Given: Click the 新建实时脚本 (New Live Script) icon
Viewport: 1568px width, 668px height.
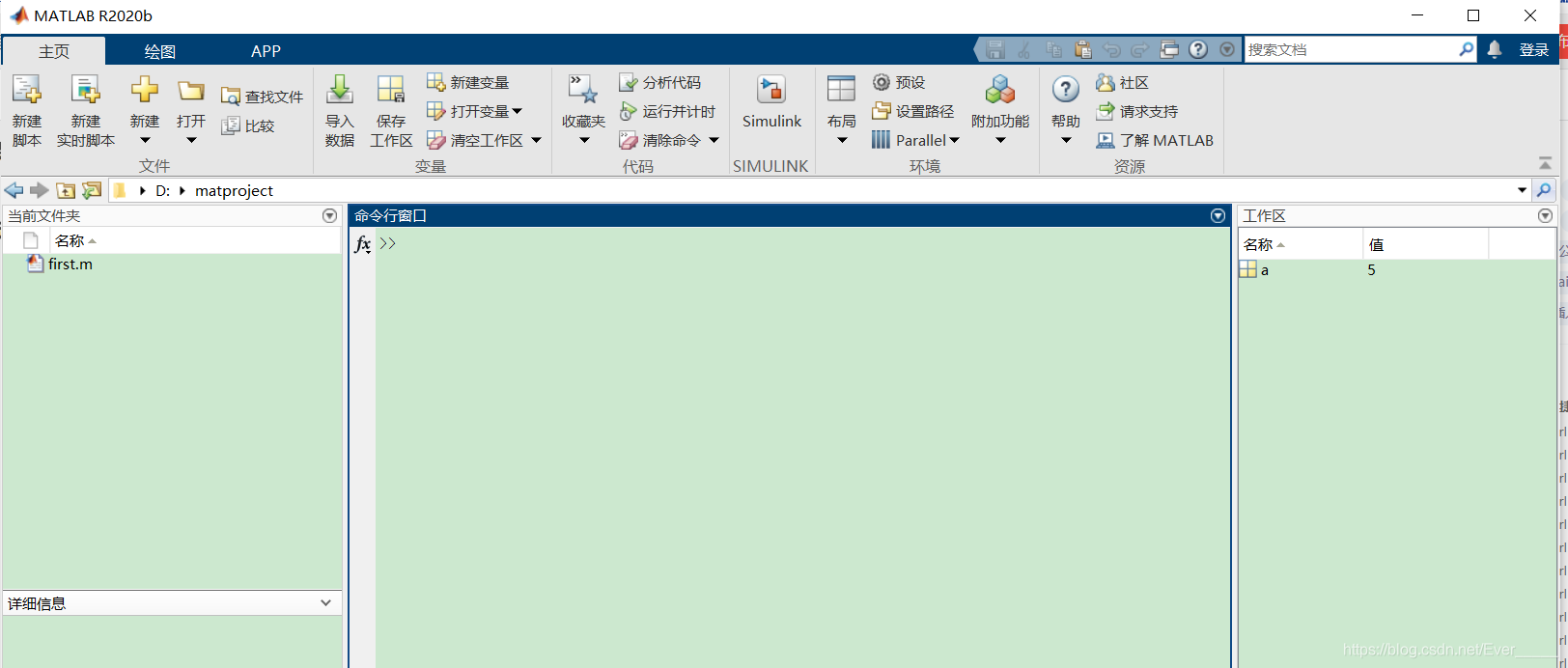Looking at the screenshot, I should coord(86,90).
